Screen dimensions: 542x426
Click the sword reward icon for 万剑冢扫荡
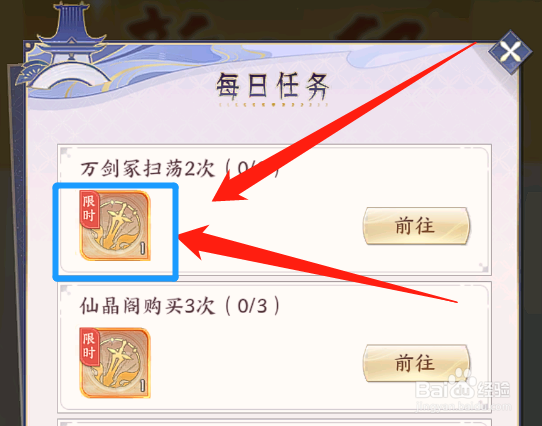(x=115, y=225)
